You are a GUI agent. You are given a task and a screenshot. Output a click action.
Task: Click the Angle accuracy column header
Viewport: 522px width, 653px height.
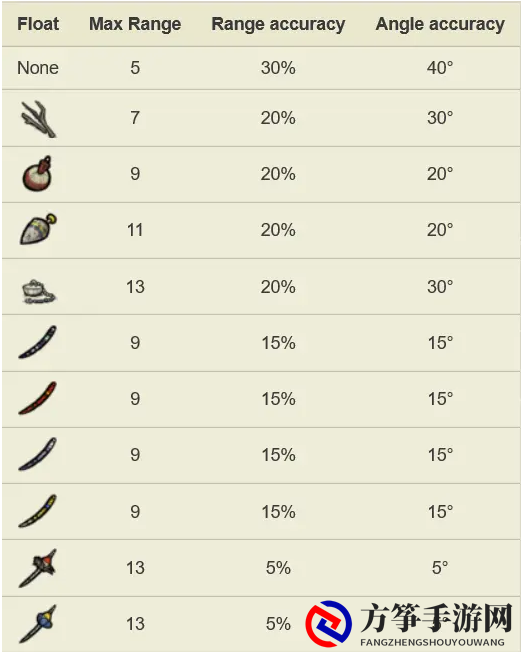coord(440,24)
